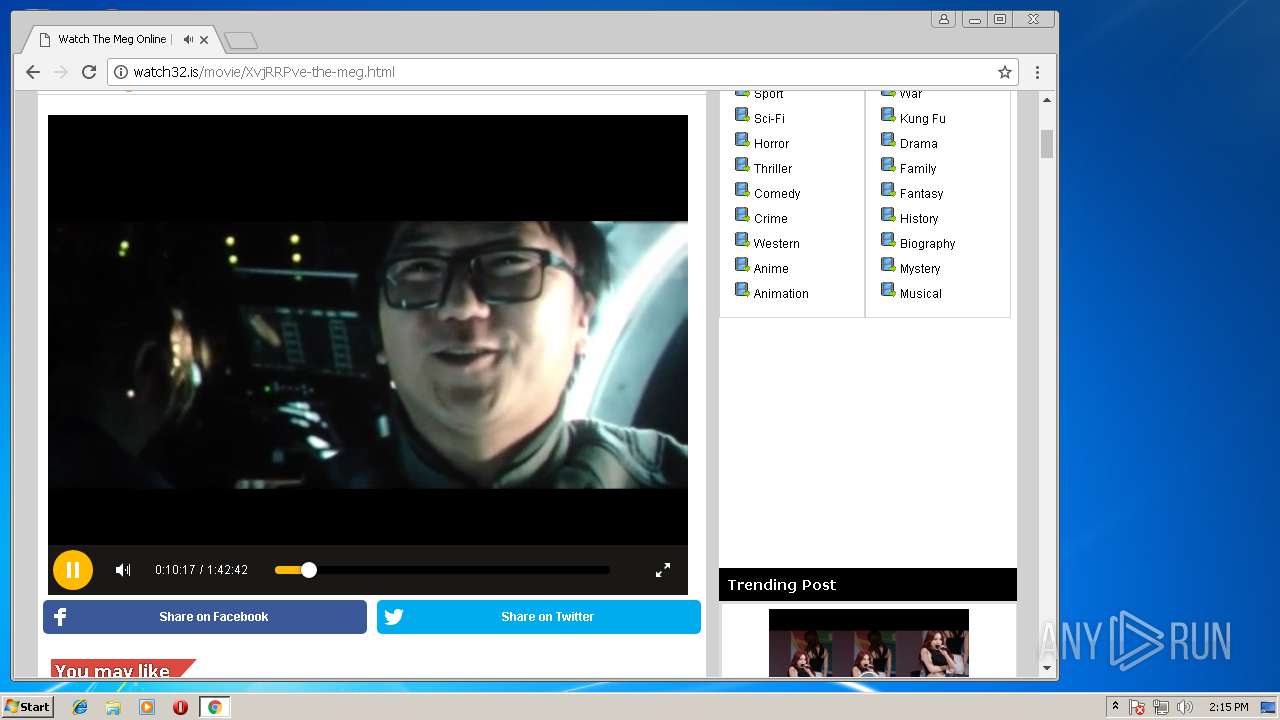Viewport: 1280px width, 720px height.
Task: Pause the video with the yellow button
Action: tap(73, 570)
